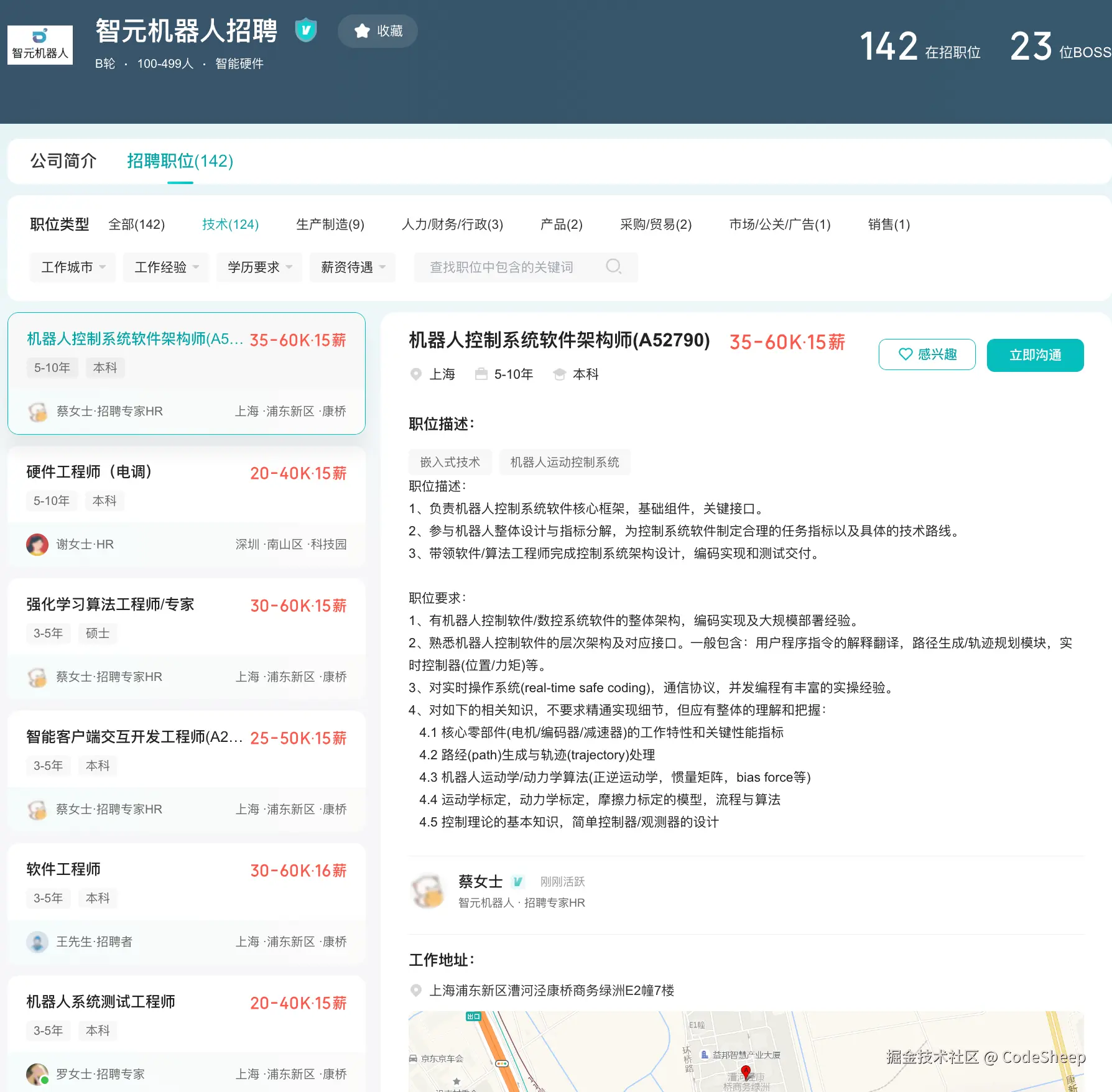The image size is (1112, 1092).
Task: Click 蔡女士 recruiter name in job detail
Action: tap(480, 882)
